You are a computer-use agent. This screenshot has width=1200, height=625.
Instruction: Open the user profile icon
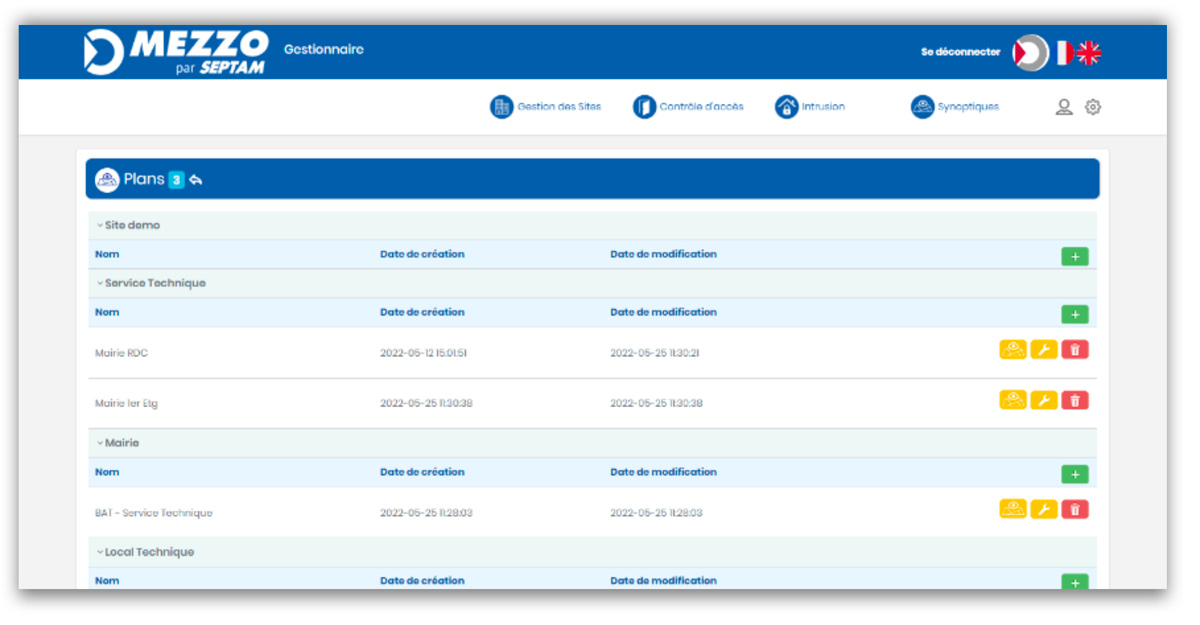point(1064,107)
